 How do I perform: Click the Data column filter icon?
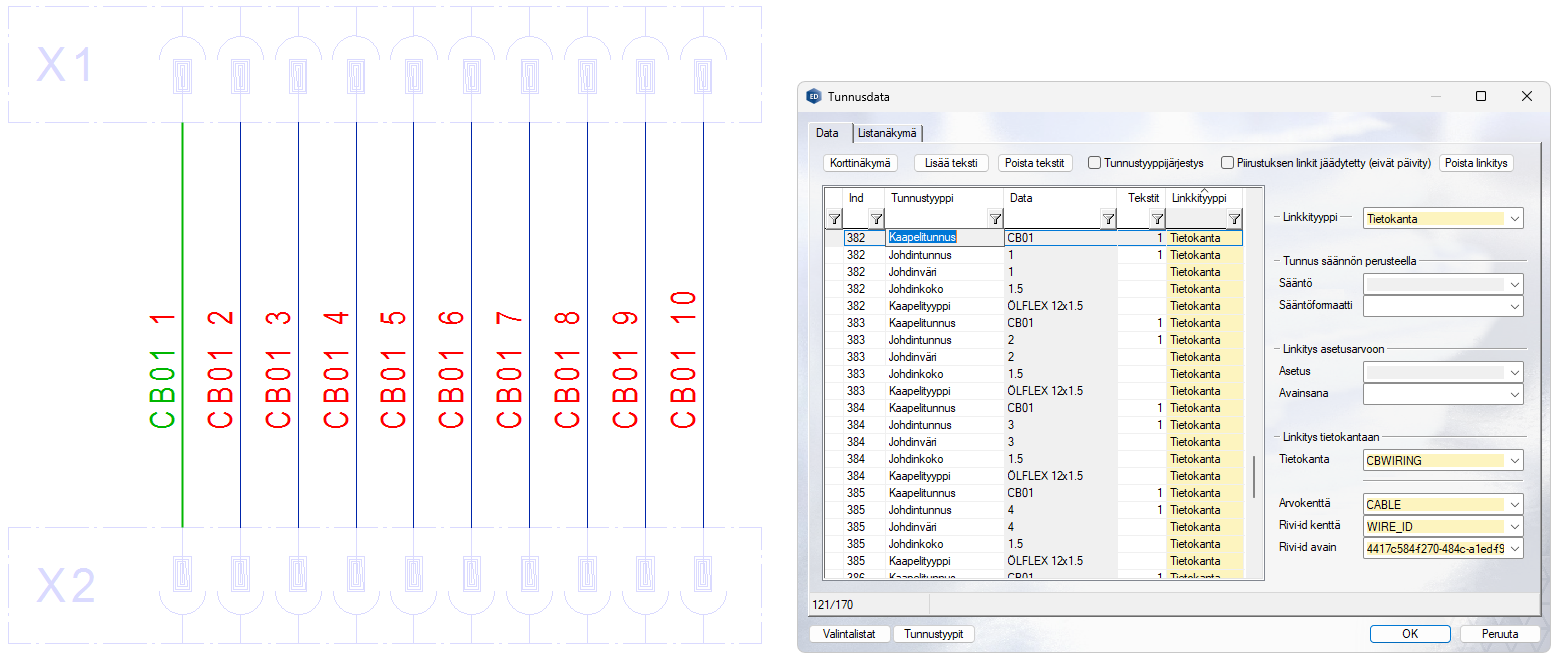1108,219
